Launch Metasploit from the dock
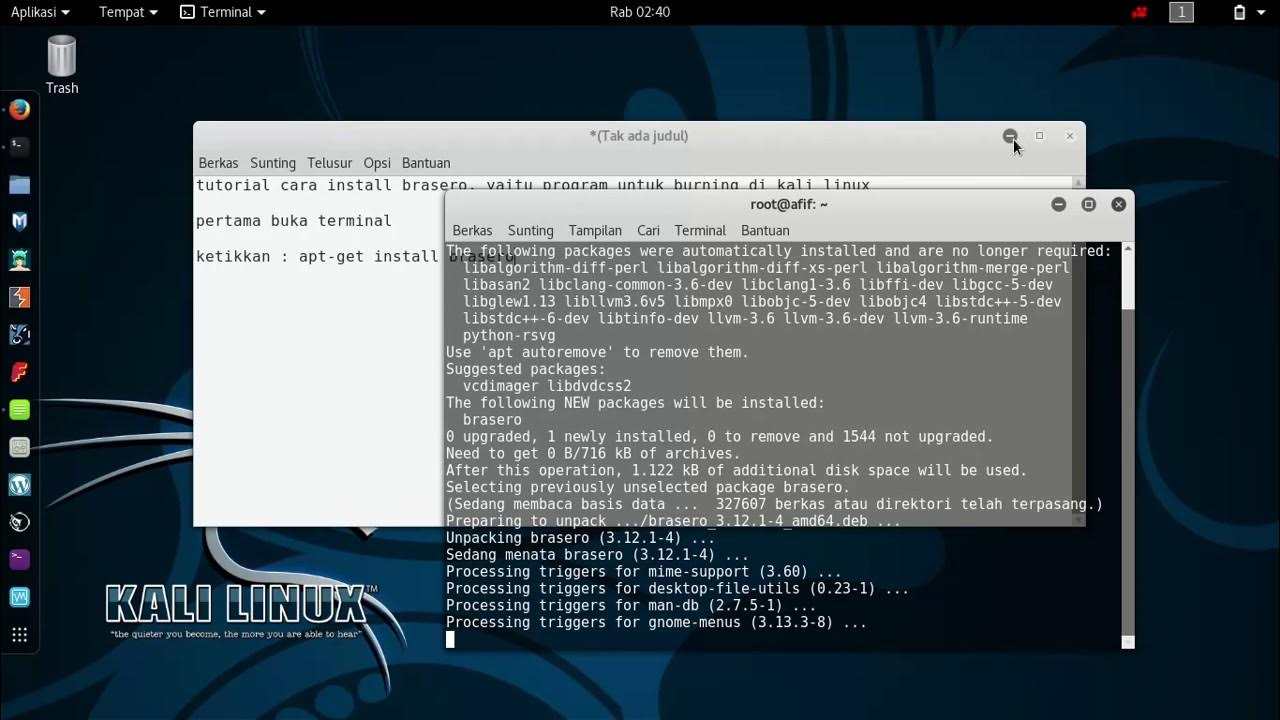Image resolution: width=1280 pixels, height=720 pixels. (20, 222)
